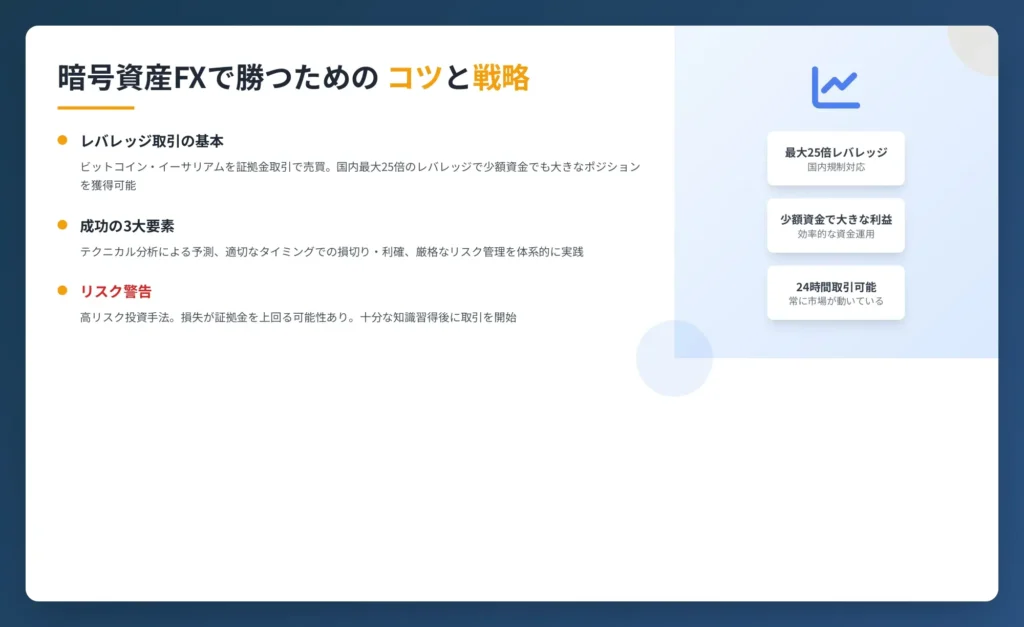Click the orange bullet beside レバレッジ取引の基本

coord(62,140)
